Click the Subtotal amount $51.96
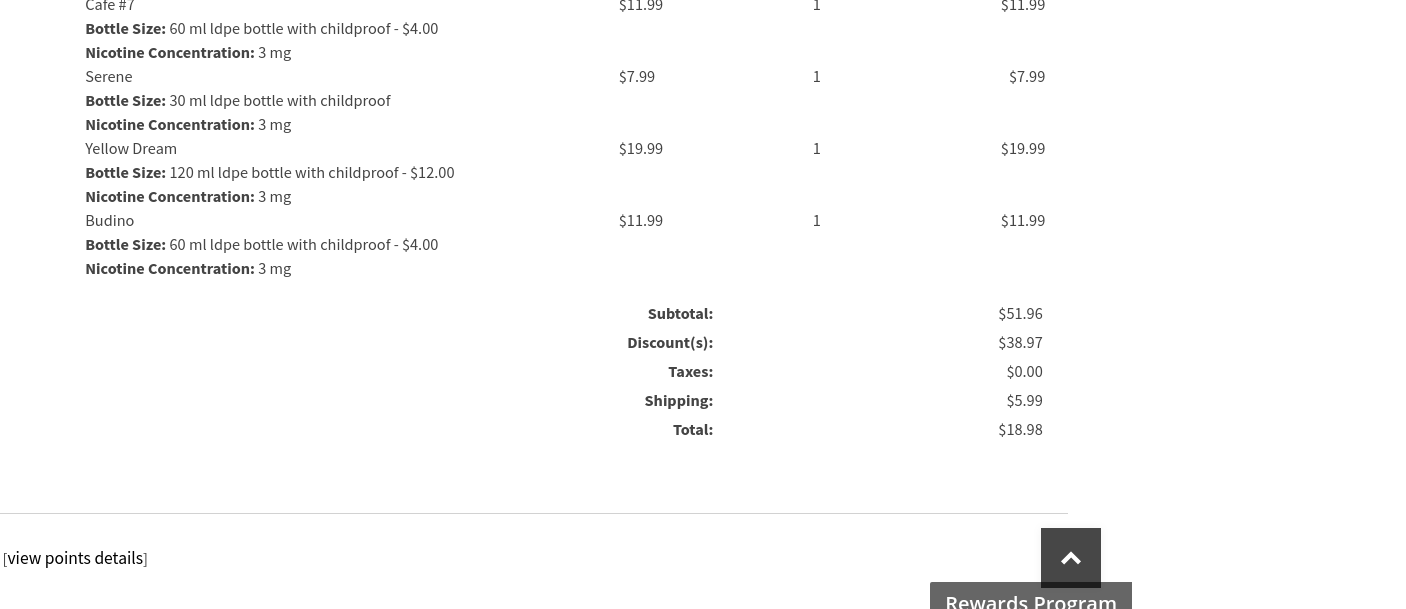 coord(1020,313)
